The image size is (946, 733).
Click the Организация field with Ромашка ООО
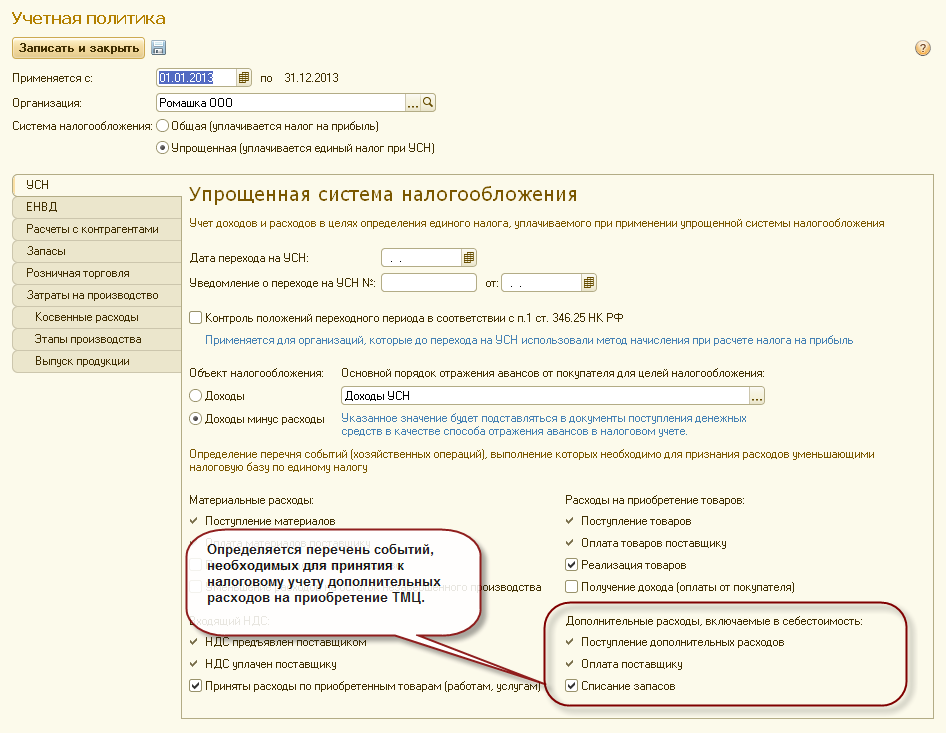[281, 103]
